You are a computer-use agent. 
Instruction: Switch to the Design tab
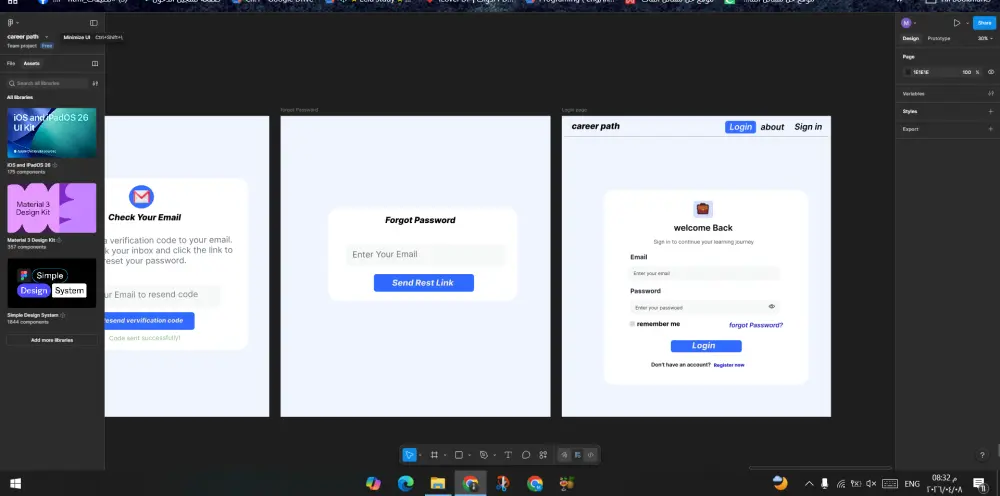[x=910, y=38]
